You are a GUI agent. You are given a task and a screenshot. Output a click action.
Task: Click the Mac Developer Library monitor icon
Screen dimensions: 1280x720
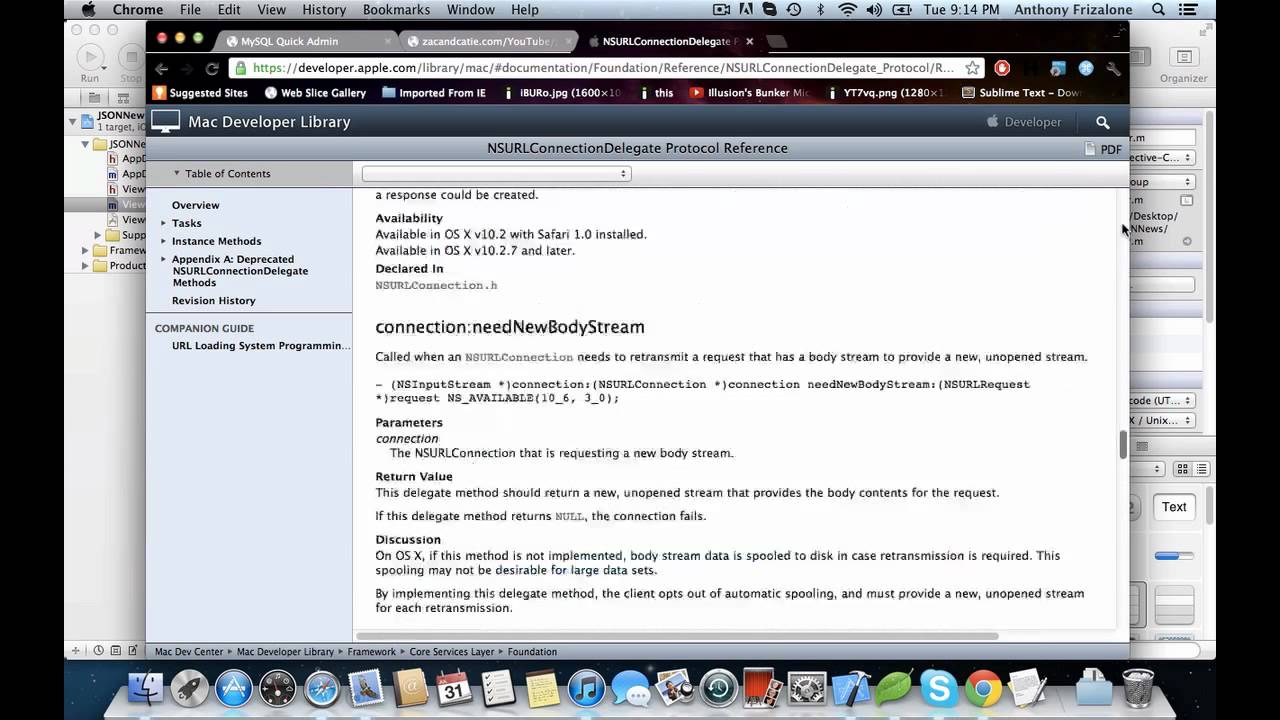click(x=166, y=122)
